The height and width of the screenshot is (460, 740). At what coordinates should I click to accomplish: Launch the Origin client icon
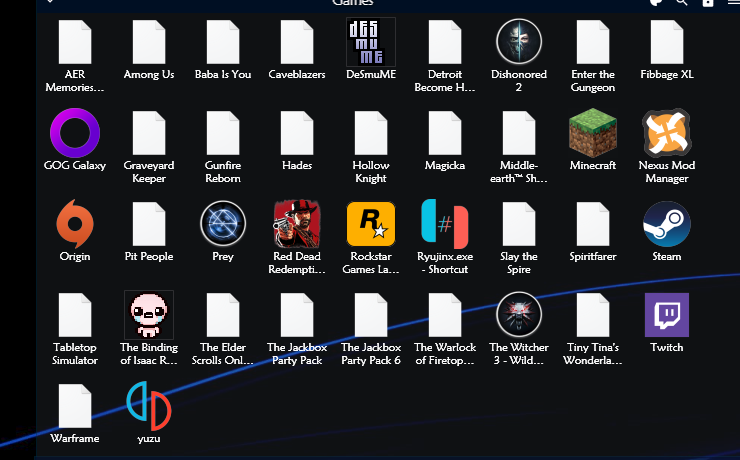pos(75,224)
